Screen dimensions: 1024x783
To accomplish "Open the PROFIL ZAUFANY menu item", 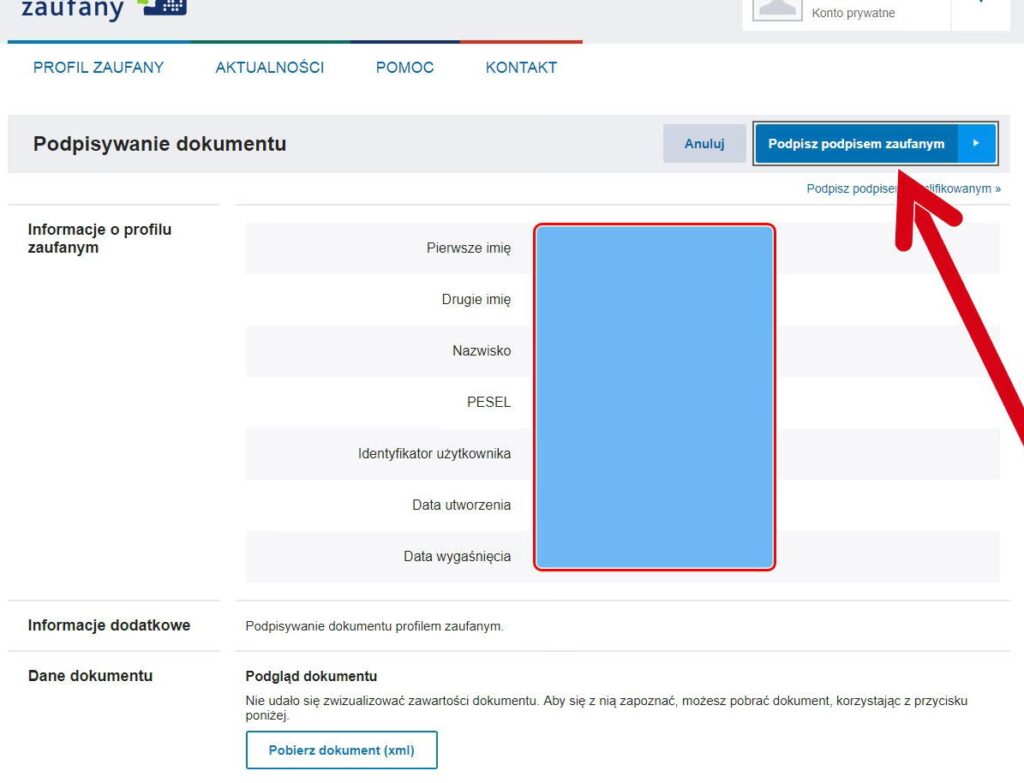I will (98, 68).
